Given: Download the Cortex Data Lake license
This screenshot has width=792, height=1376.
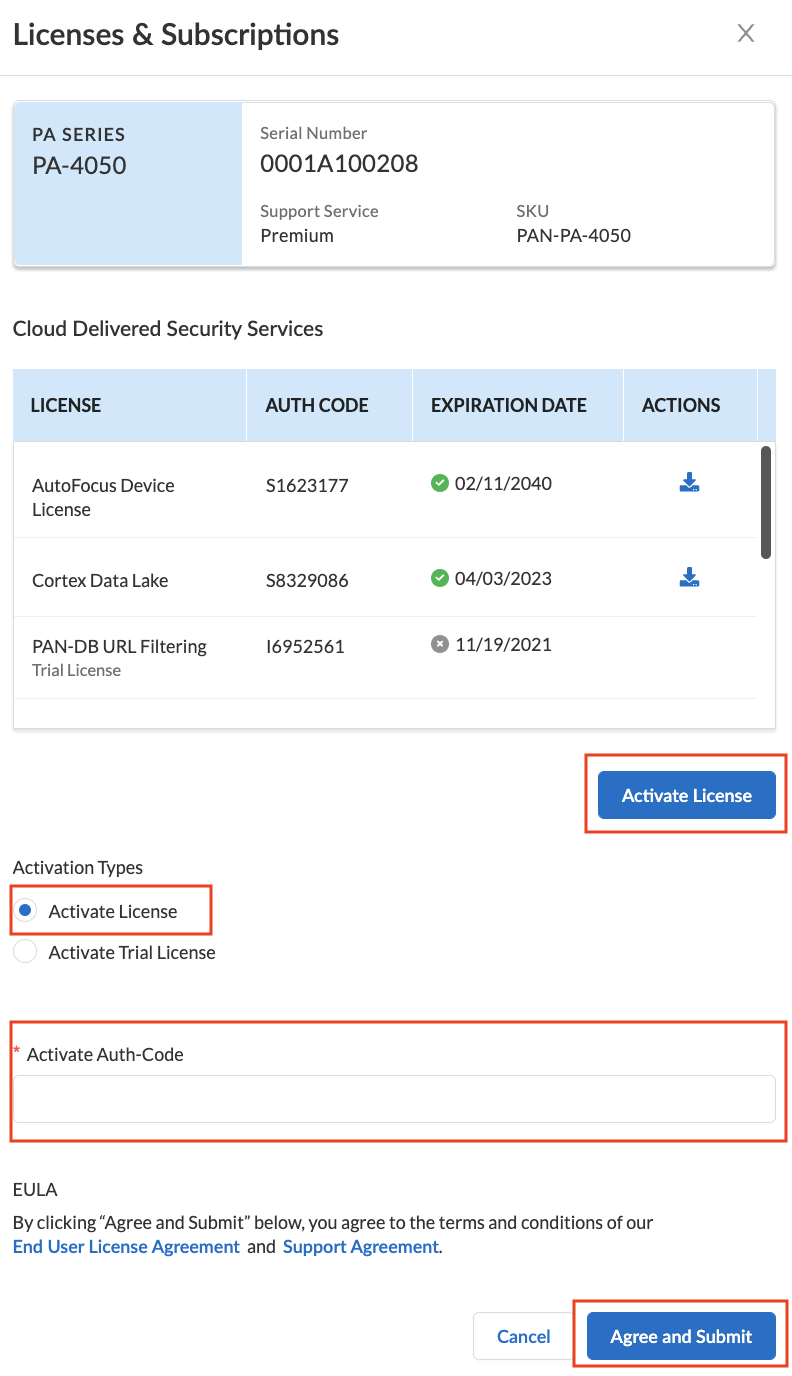Looking at the screenshot, I should [x=689, y=578].
